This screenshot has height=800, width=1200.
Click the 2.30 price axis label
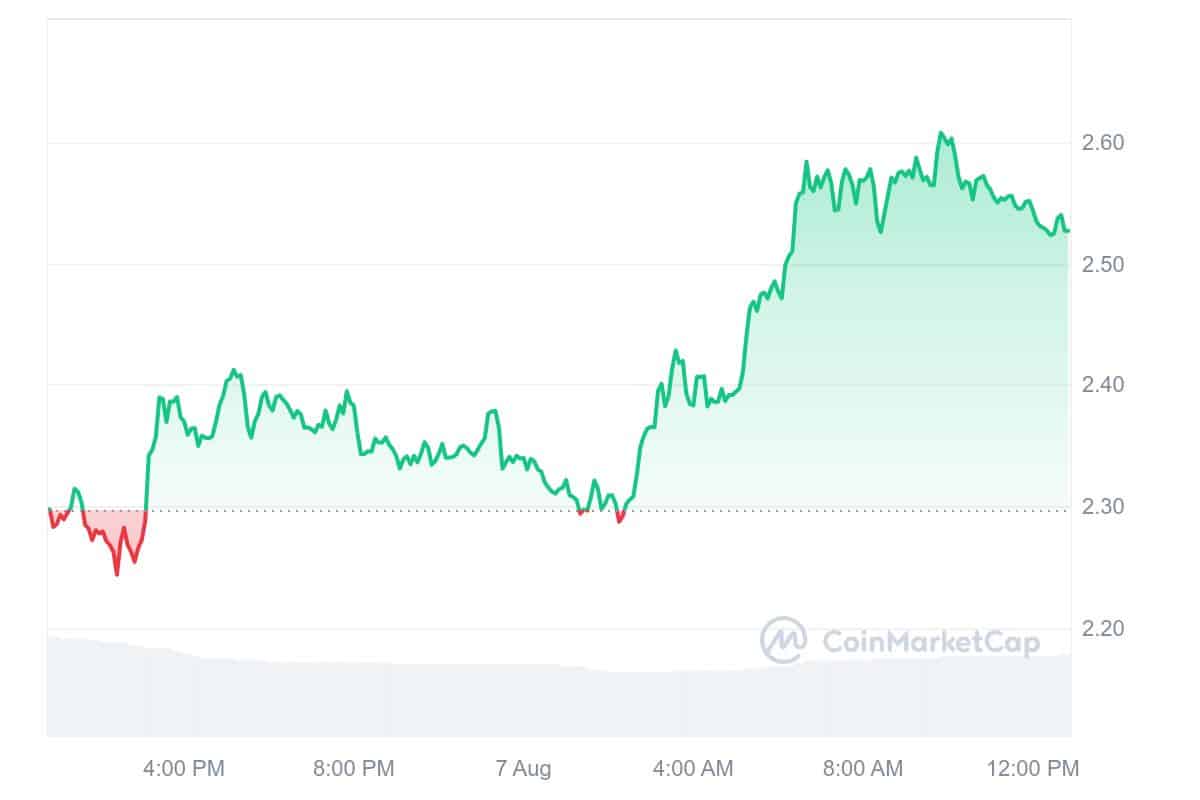pos(1103,507)
